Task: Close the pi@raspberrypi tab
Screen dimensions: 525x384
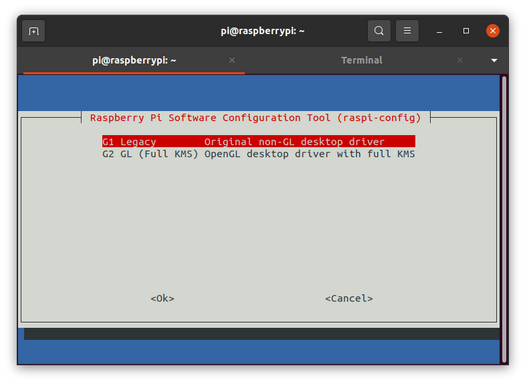Action: [232, 60]
